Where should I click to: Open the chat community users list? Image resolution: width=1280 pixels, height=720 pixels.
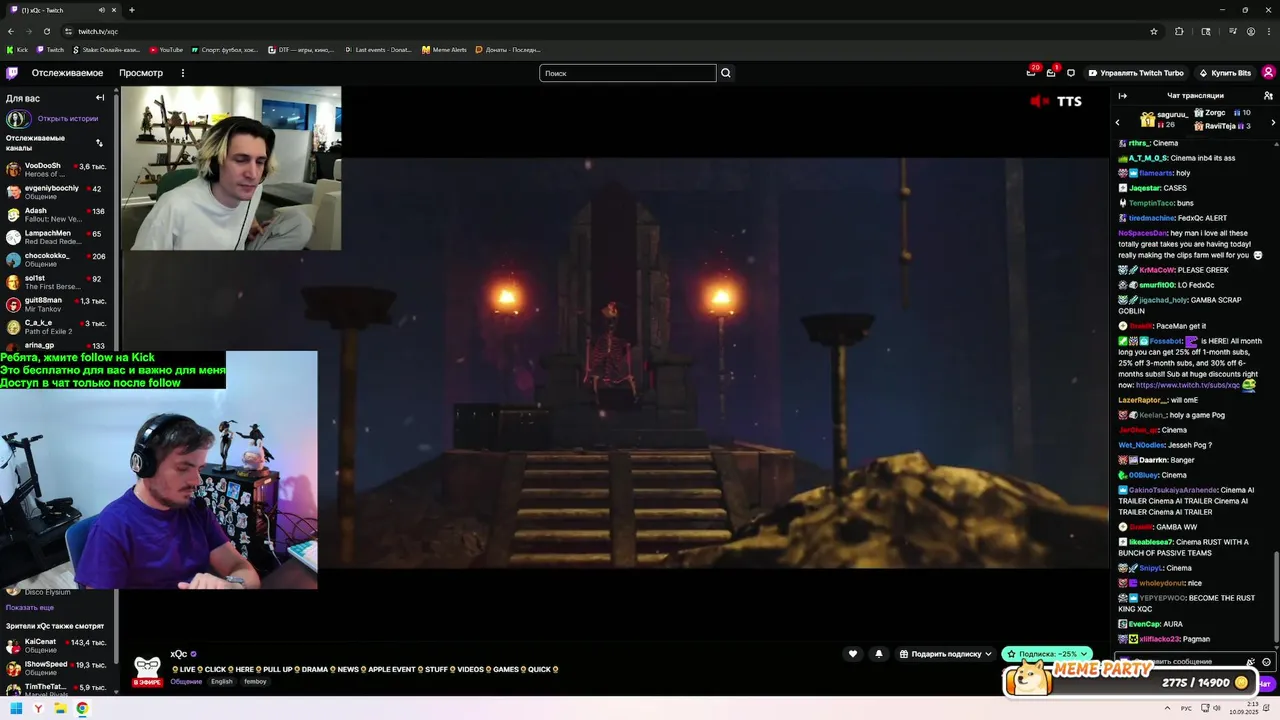1268,96
